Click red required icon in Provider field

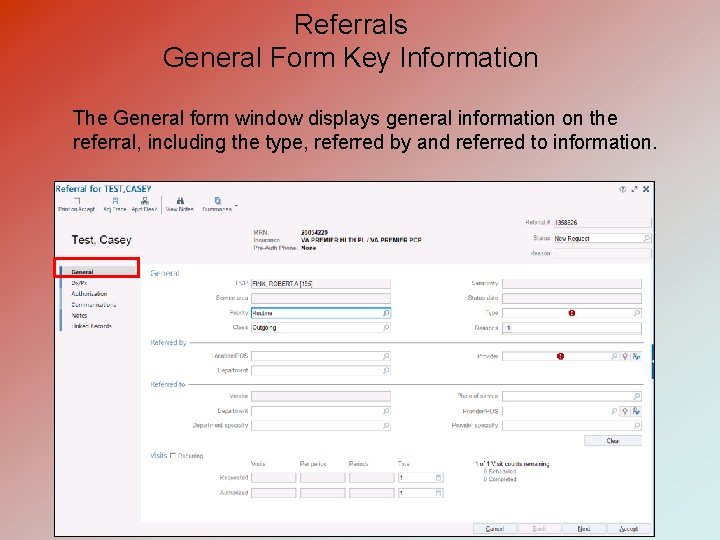(560, 356)
